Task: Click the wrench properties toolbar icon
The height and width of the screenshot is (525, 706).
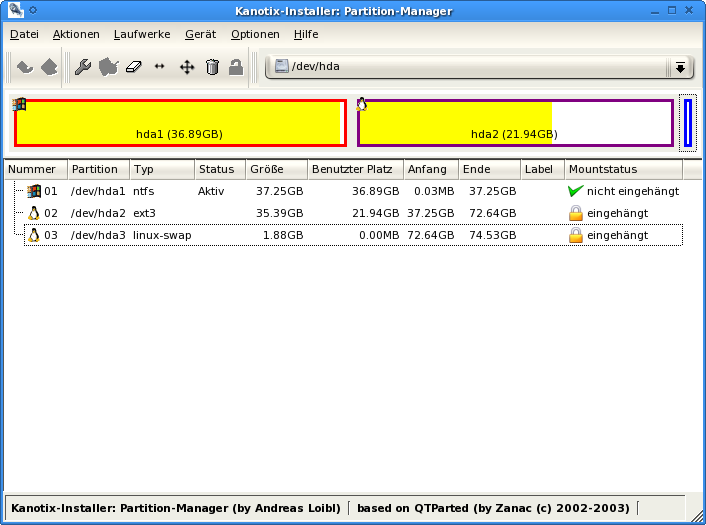Action: pyautogui.click(x=83, y=67)
